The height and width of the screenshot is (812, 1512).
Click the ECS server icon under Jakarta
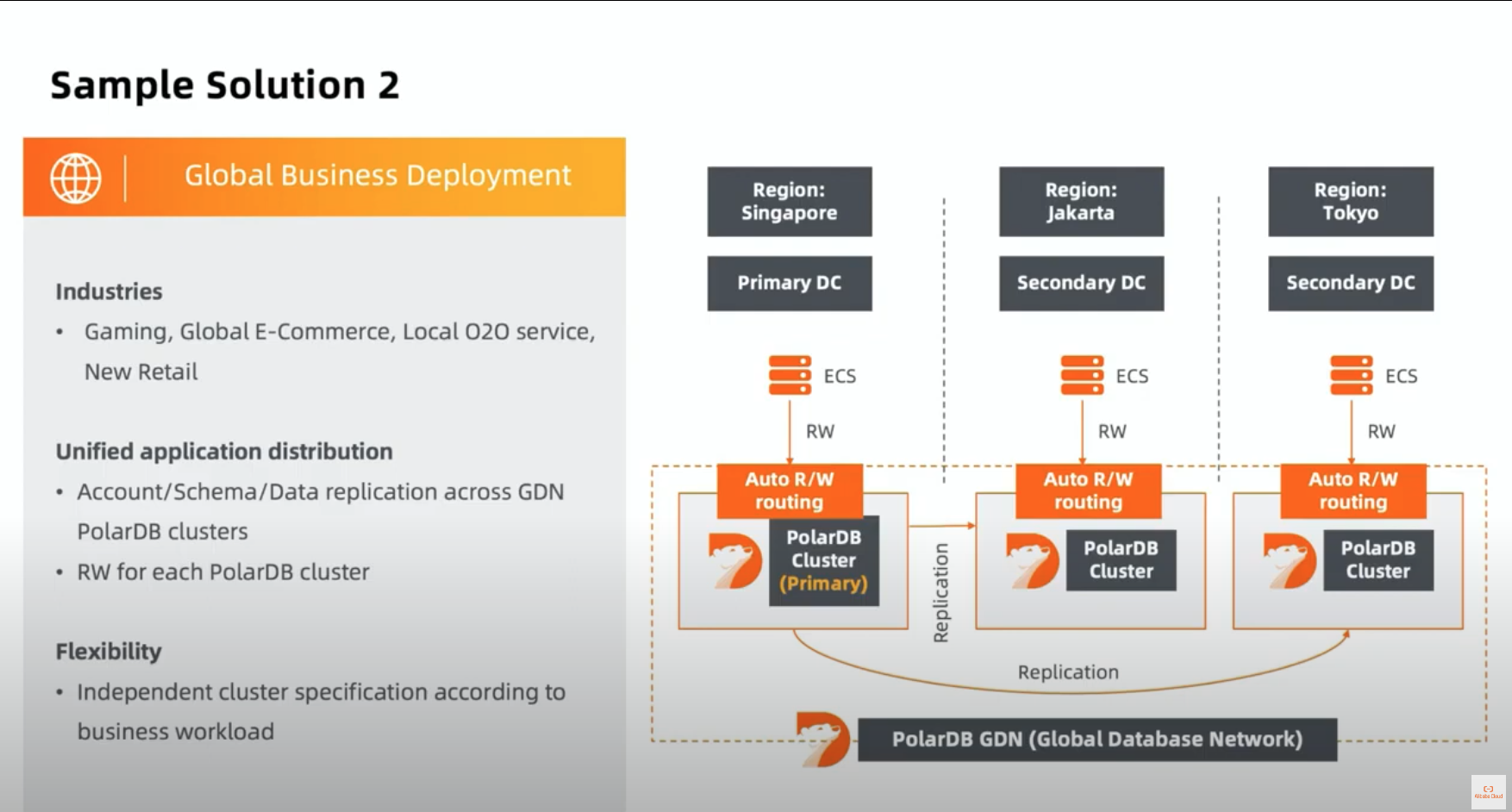(x=1082, y=375)
